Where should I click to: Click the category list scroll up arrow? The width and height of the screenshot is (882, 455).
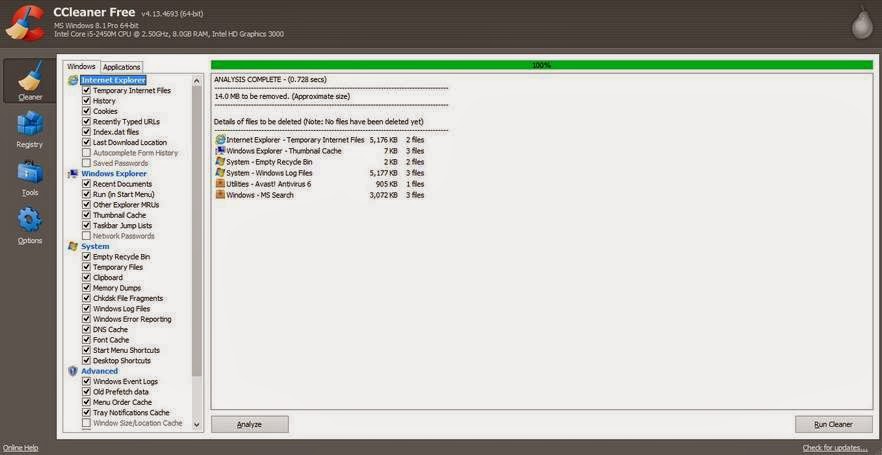coord(197,81)
